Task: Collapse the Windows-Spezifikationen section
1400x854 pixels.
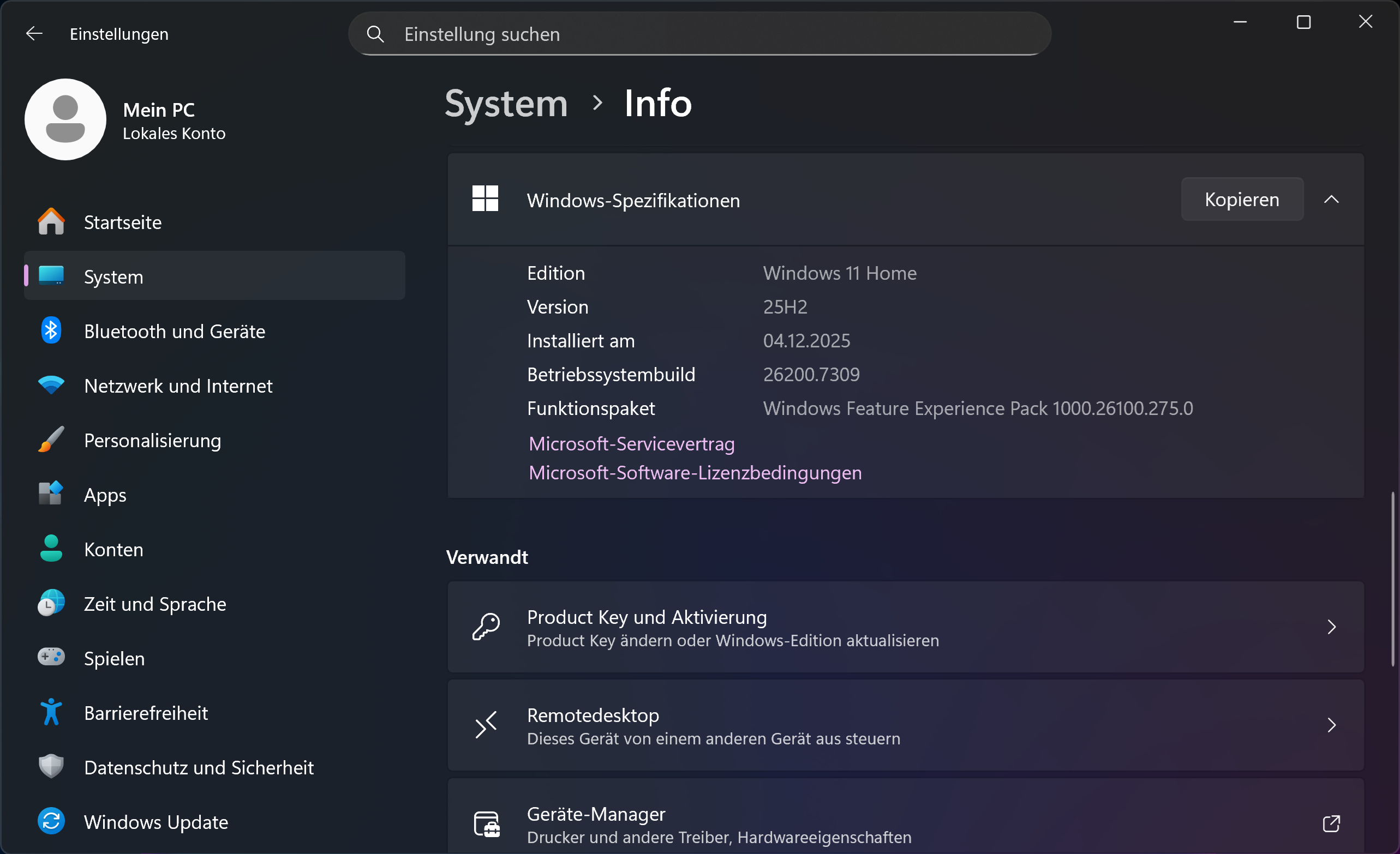Action: click(1331, 199)
